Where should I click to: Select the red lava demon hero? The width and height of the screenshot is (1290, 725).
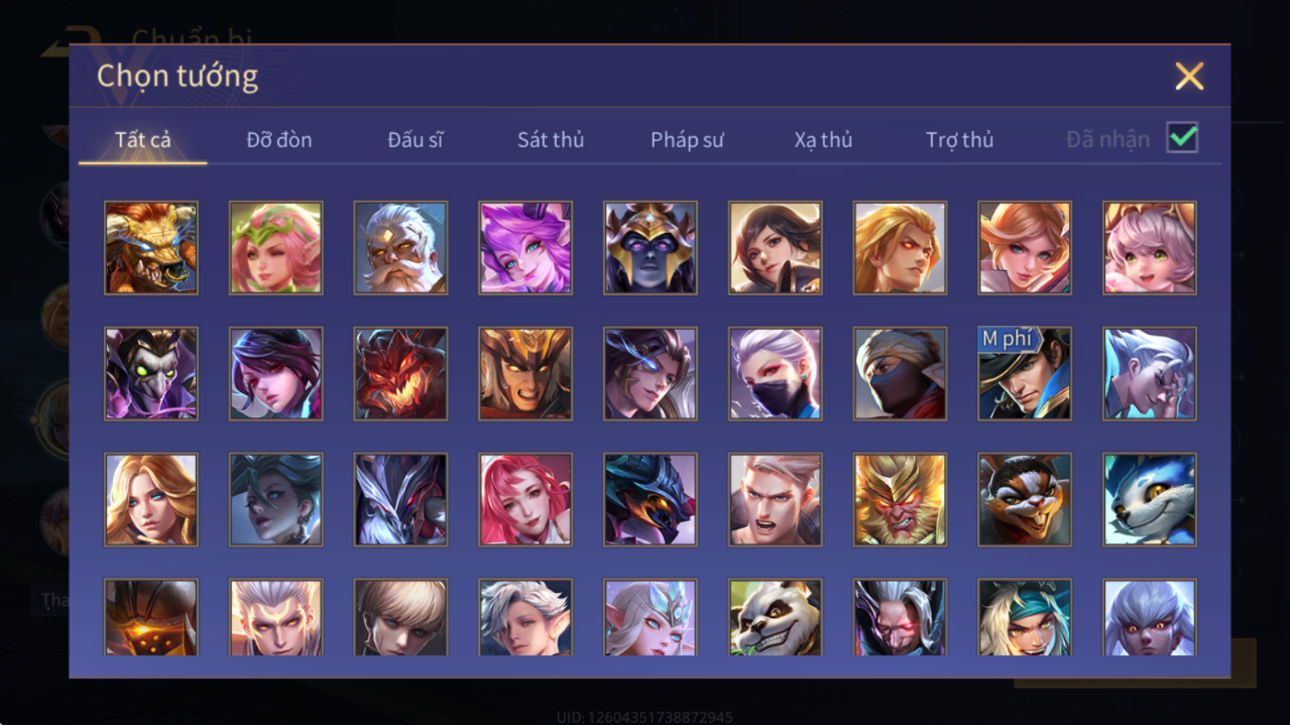[x=400, y=373]
